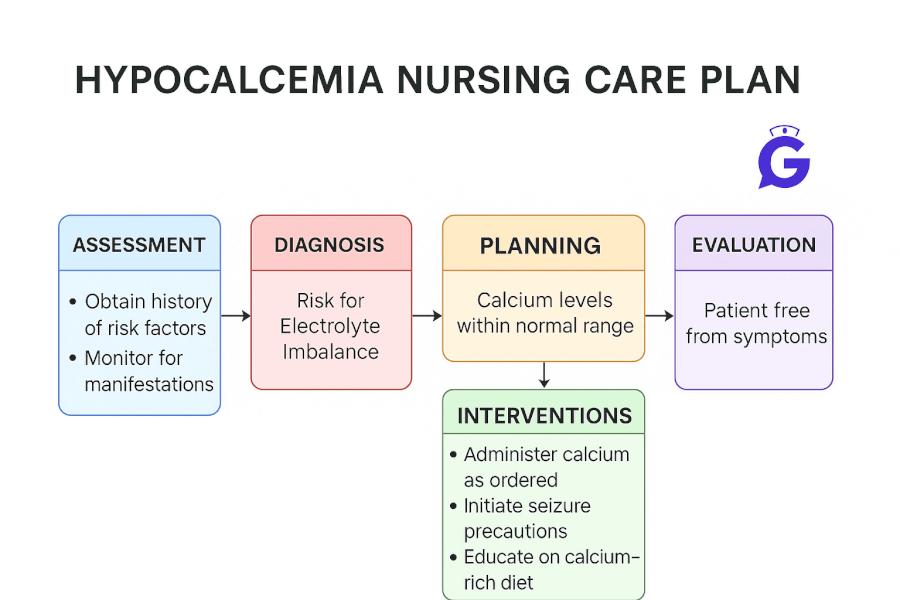
Task: Click 'Calcium levels within normal range' text
Action: coord(545,313)
